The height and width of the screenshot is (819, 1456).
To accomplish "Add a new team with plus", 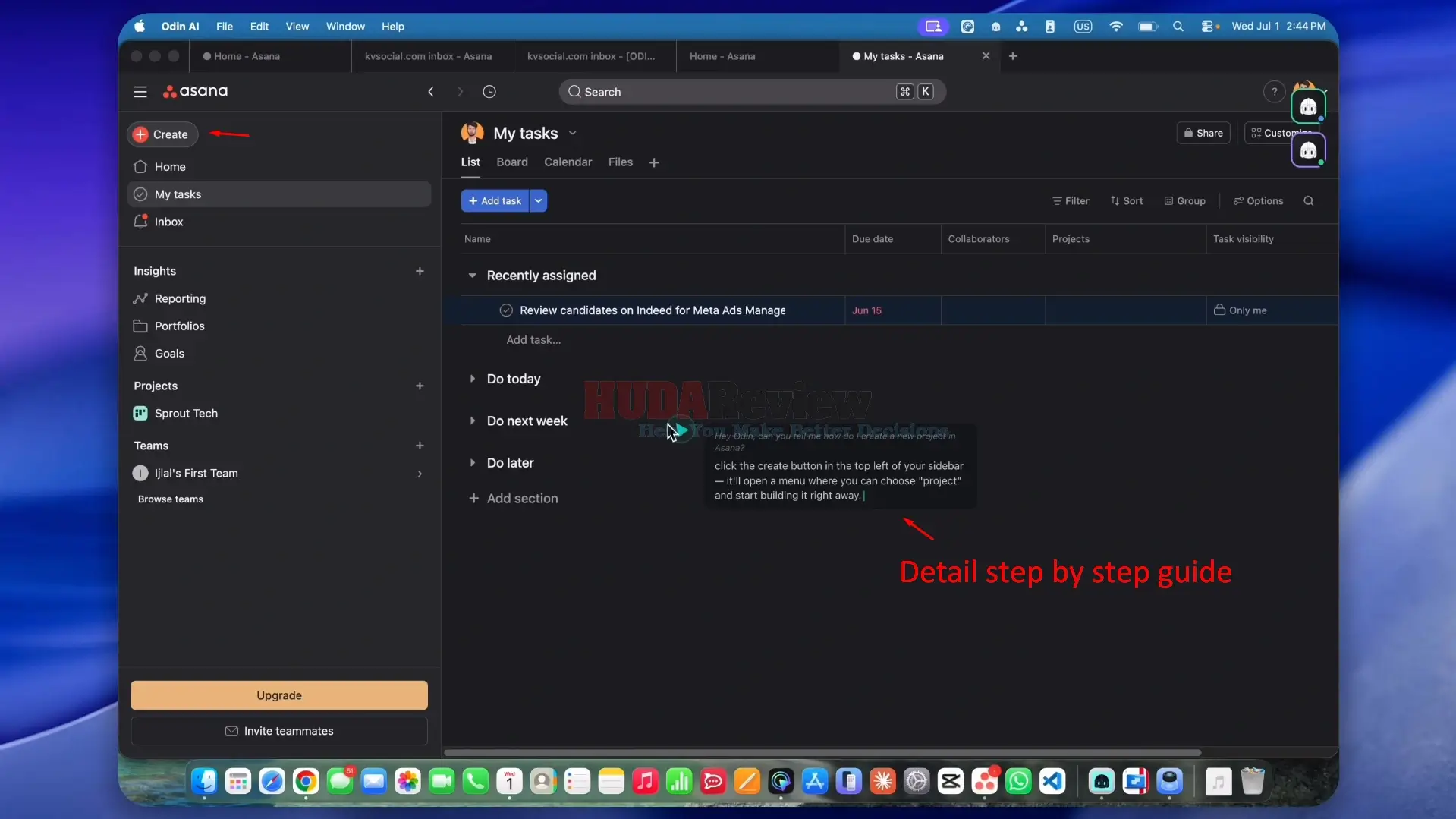I will click(x=420, y=446).
